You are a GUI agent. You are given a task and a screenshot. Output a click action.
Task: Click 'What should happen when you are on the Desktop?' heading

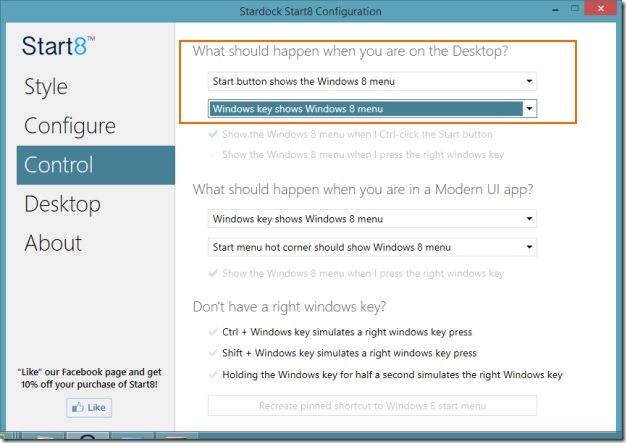[350, 51]
